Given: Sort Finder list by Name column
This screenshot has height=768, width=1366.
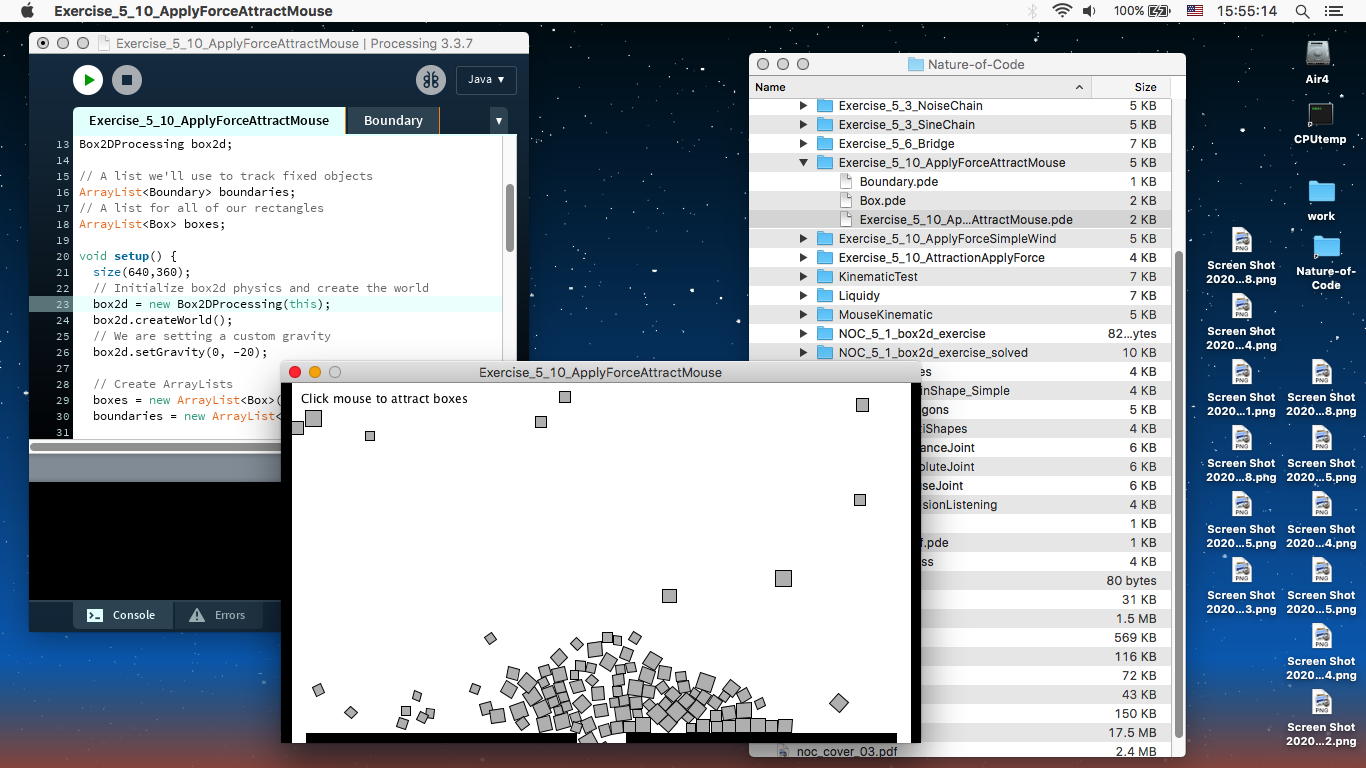Looking at the screenshot, I should pos(920,87).
